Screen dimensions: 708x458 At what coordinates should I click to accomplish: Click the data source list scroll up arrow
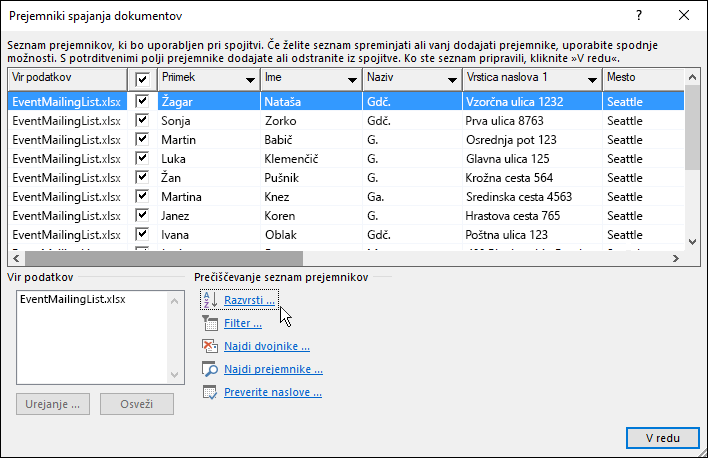(x=175, y=301)
